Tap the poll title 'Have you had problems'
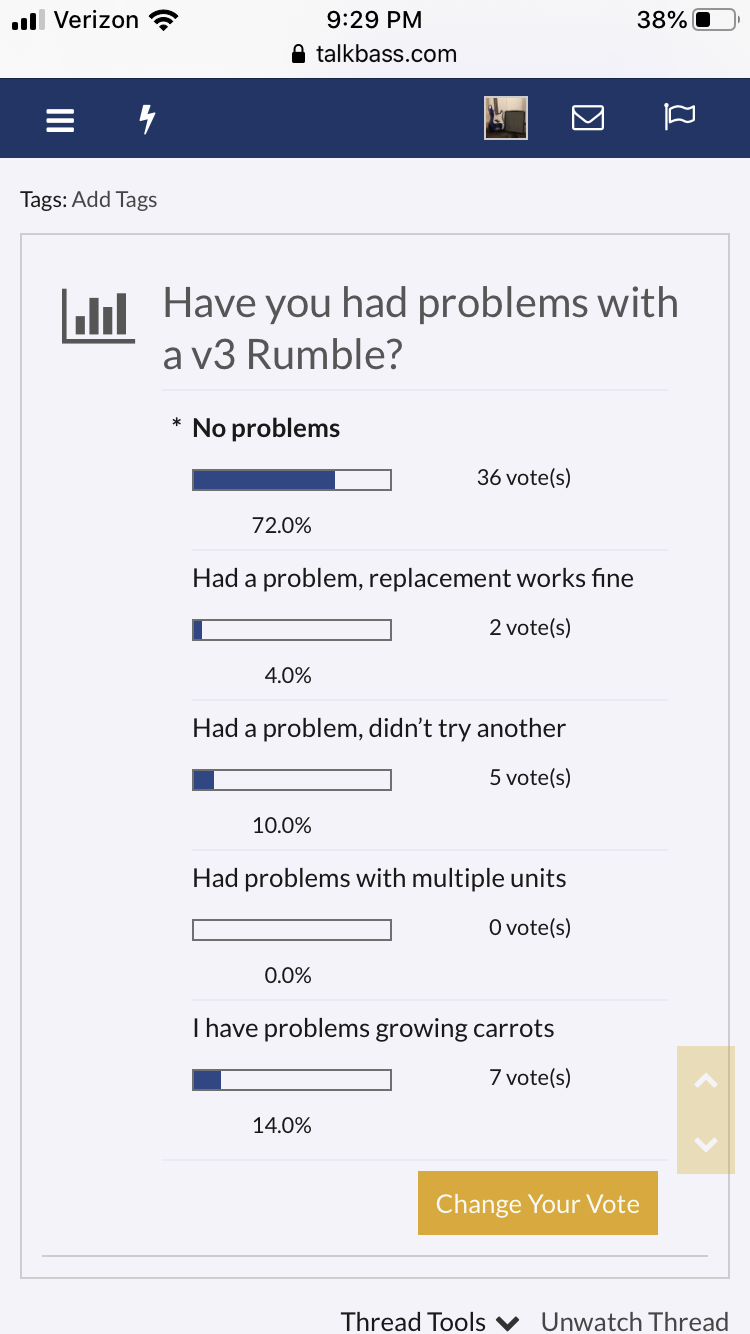 click(x=420, y=328)
